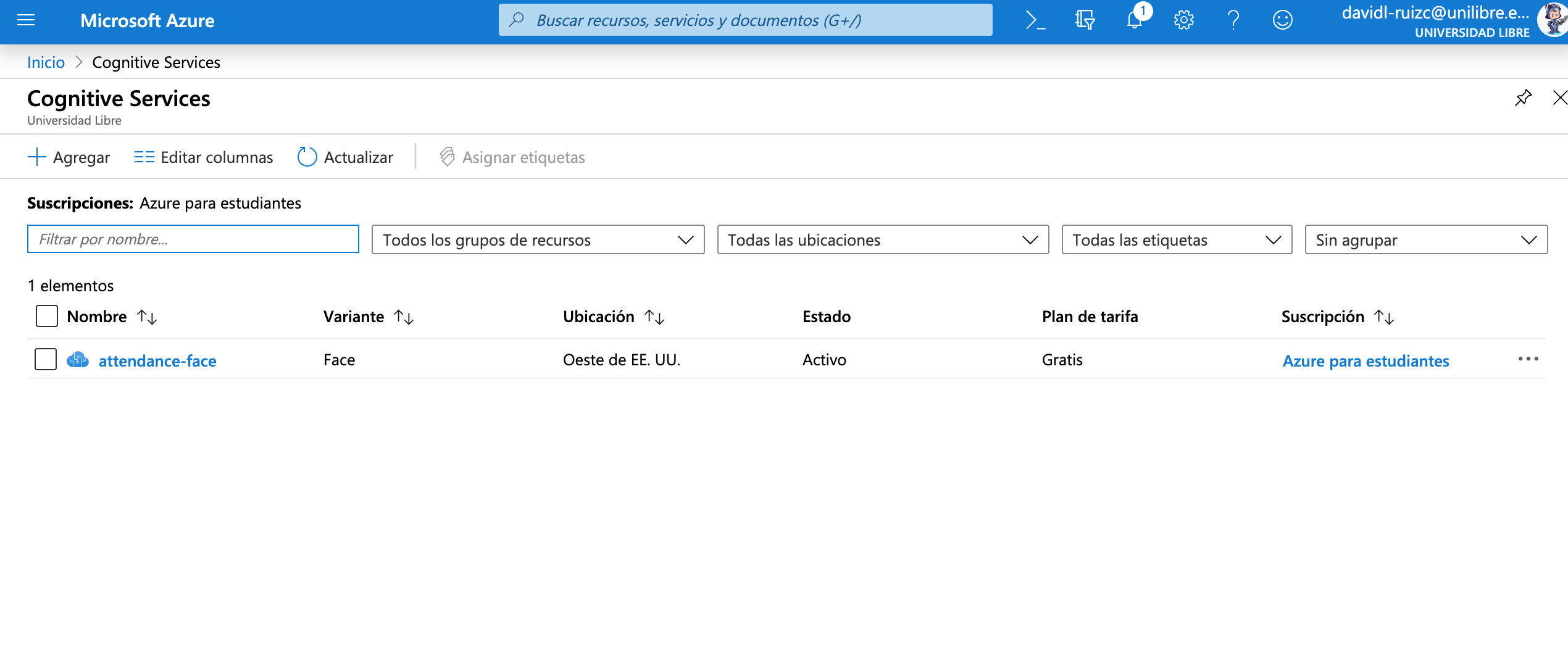Click the Estado column header
Viewport: 1568px width, 664px height.
click(826, 317)
